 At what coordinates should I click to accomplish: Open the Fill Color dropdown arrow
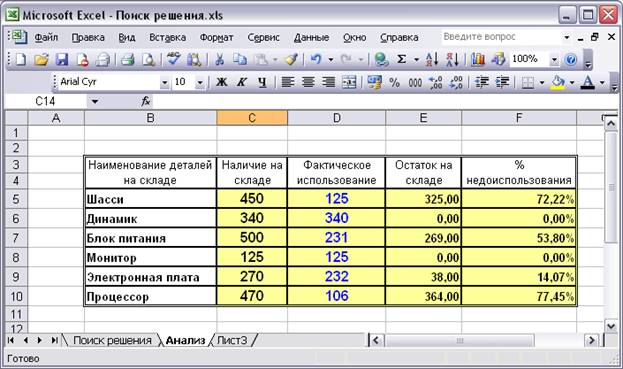tap(572, 82)
